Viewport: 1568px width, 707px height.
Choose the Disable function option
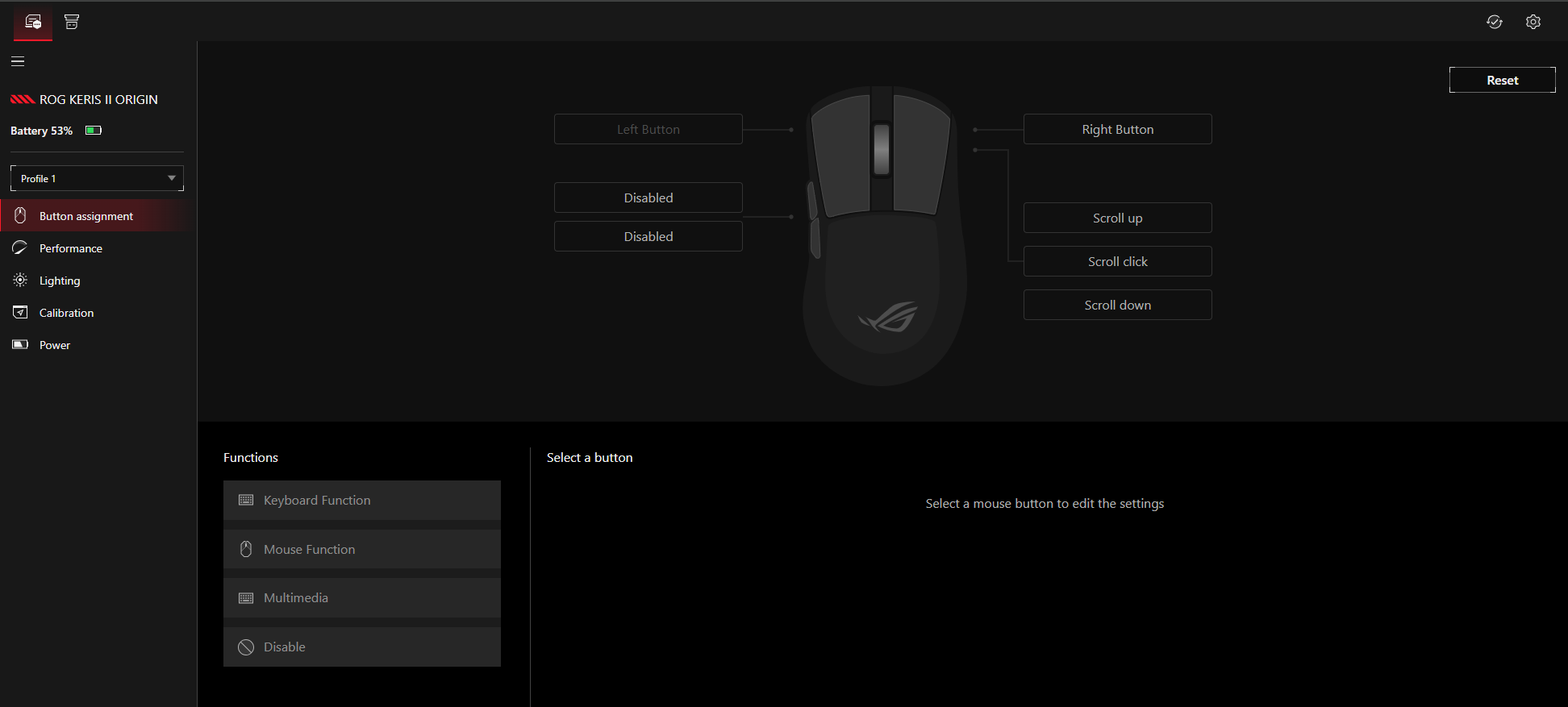coord(362,647)
